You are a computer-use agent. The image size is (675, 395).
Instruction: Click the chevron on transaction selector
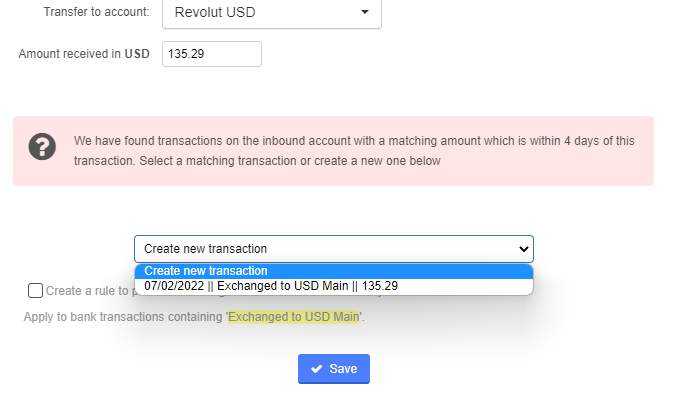tap(523, 249)
